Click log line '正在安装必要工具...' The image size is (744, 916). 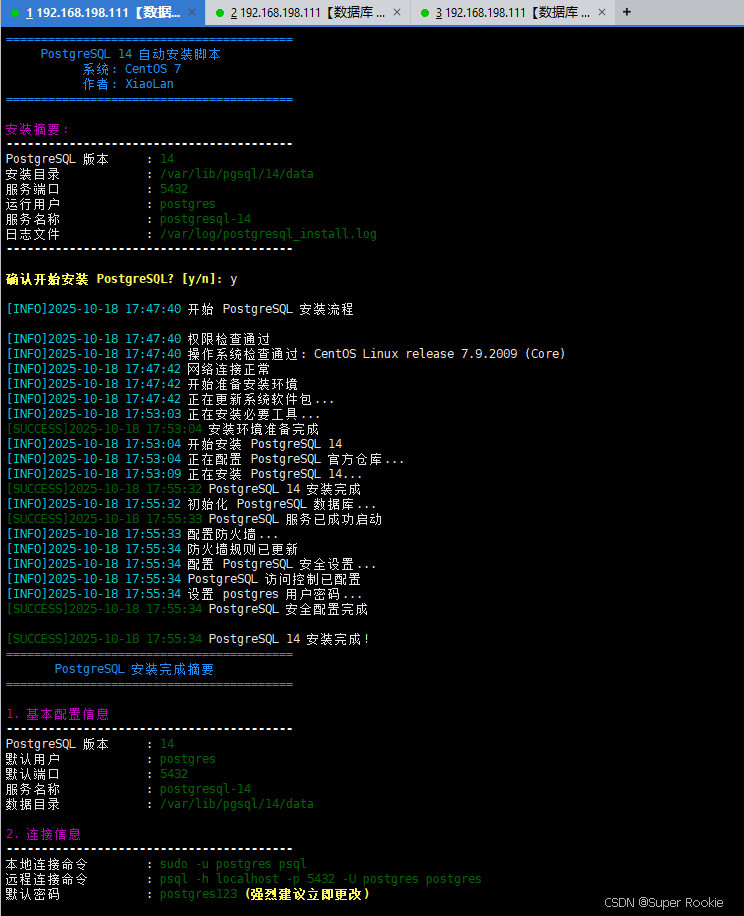(163, 414)
